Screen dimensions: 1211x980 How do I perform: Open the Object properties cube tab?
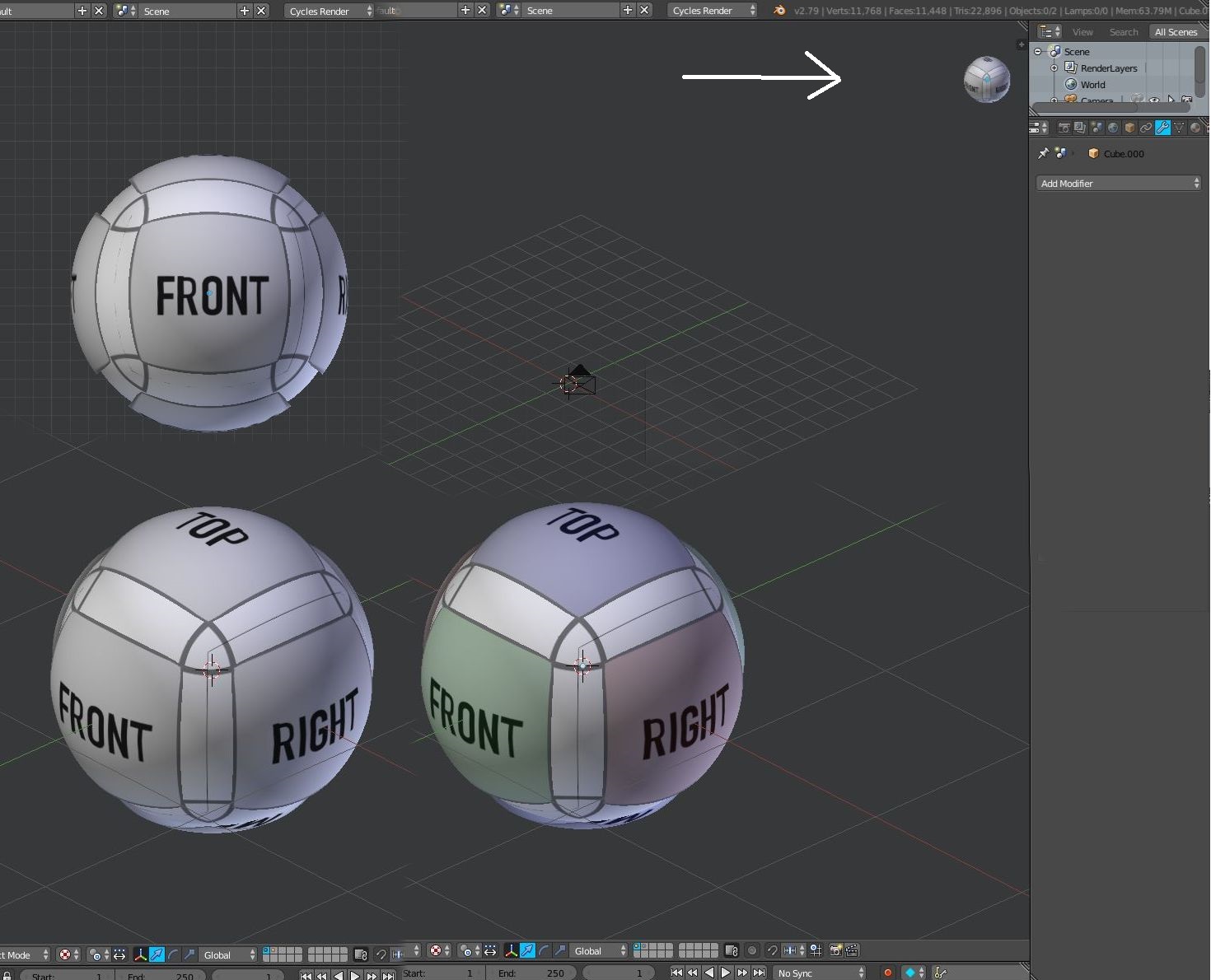1129,128
